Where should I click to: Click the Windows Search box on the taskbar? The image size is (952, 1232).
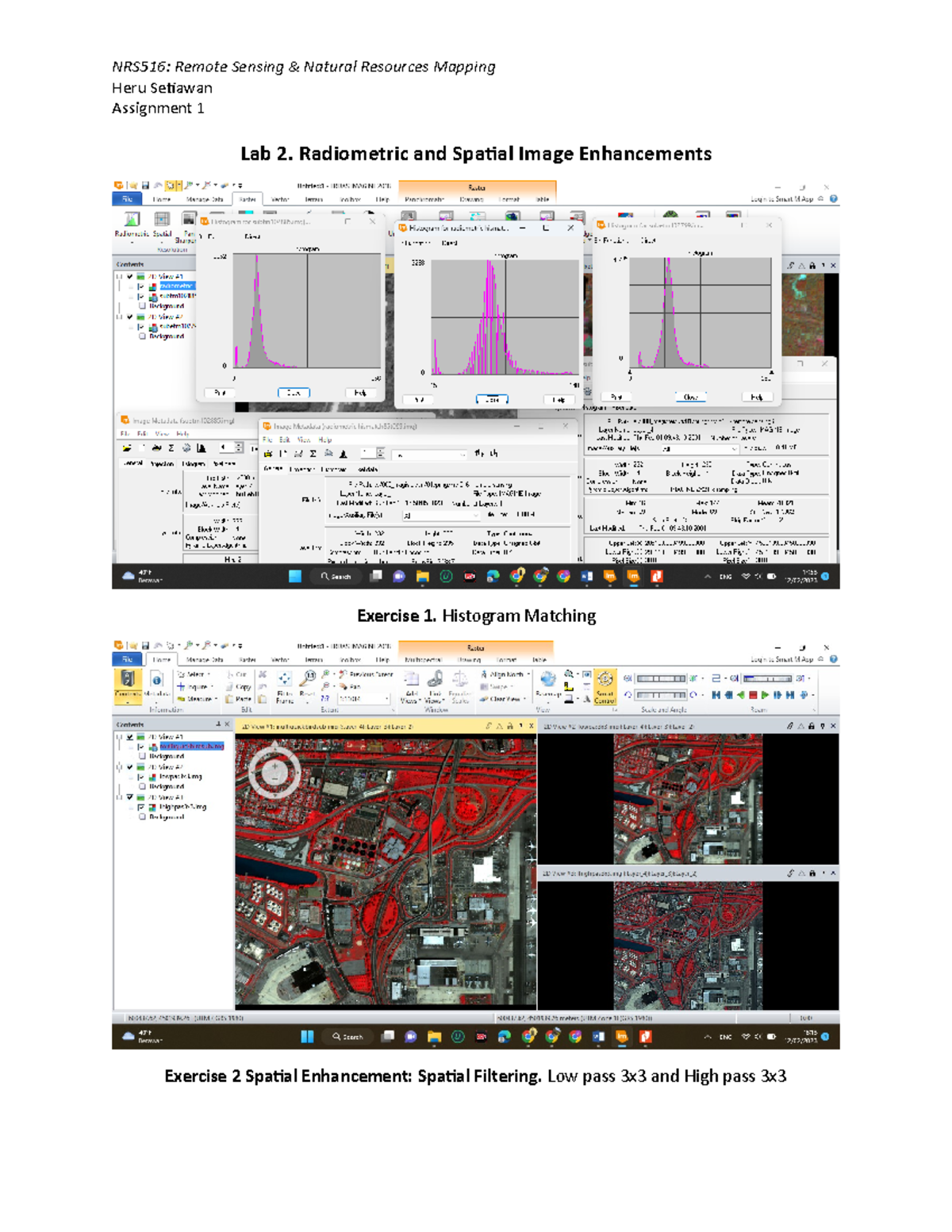347,1036
